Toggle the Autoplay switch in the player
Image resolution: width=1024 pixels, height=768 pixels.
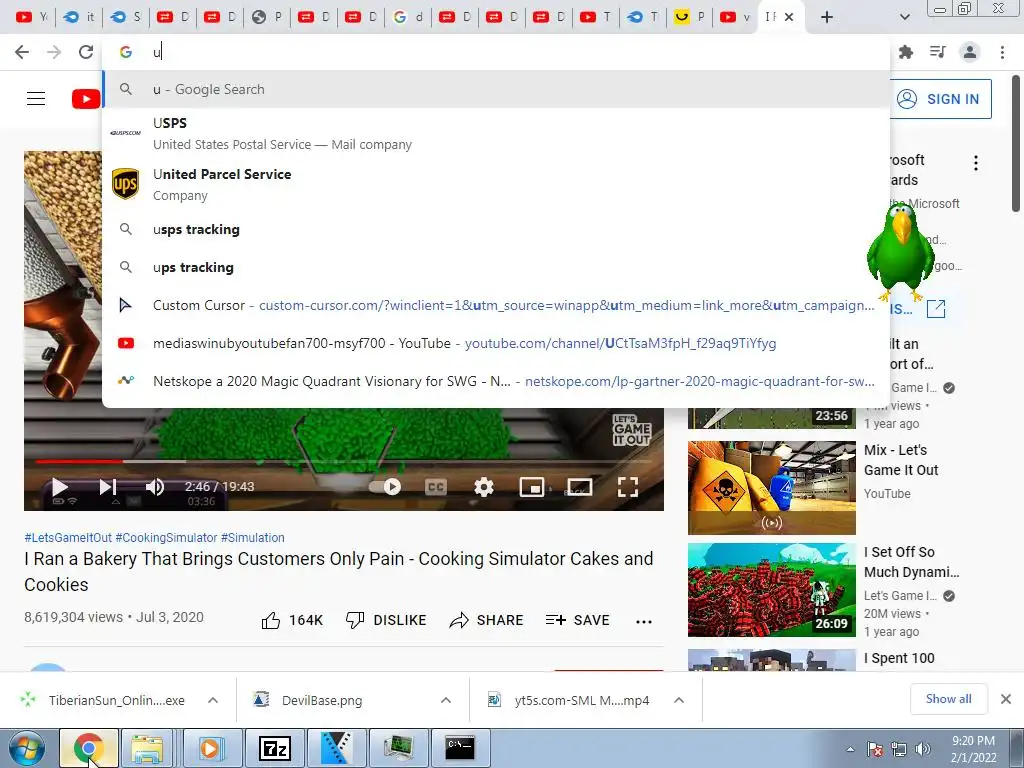[x=385, y=487]
